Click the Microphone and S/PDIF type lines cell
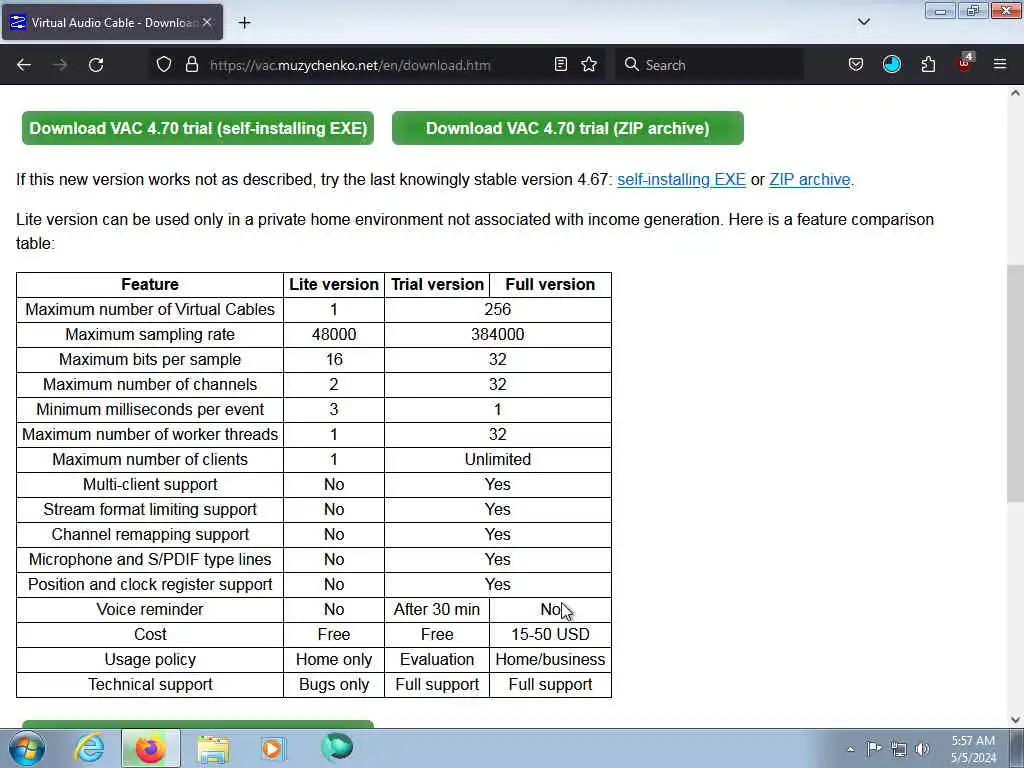The image size is (1024, 768). pos(150,560)
